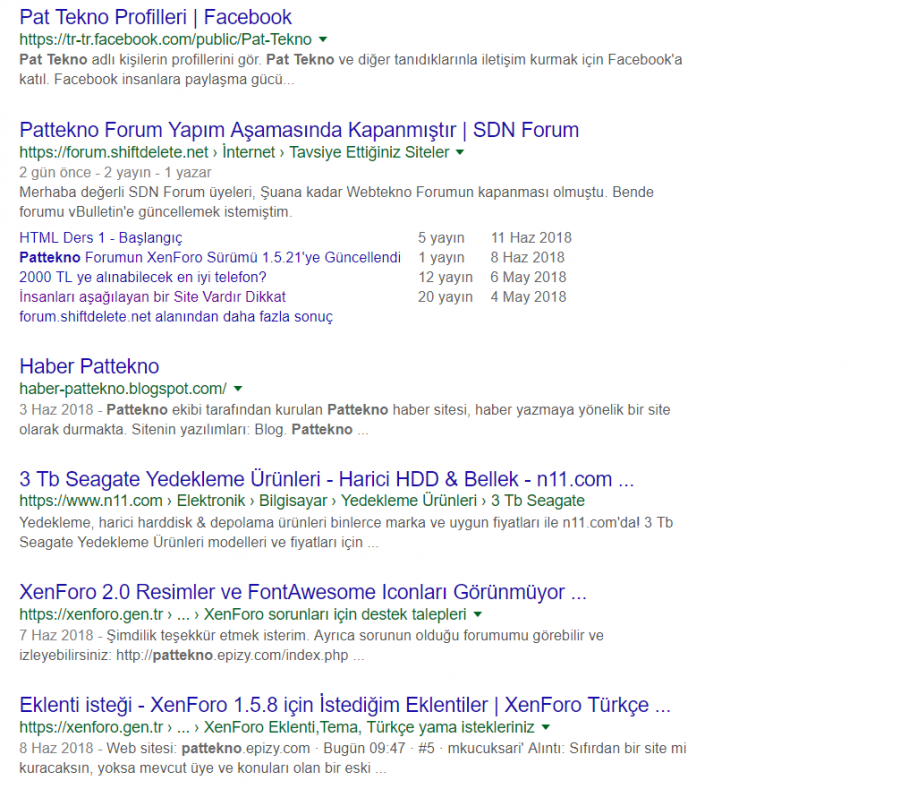Open the 3 Tb Seagate Yedekleme Ürünleri result
900x789 pixels.
coord(327,479)
